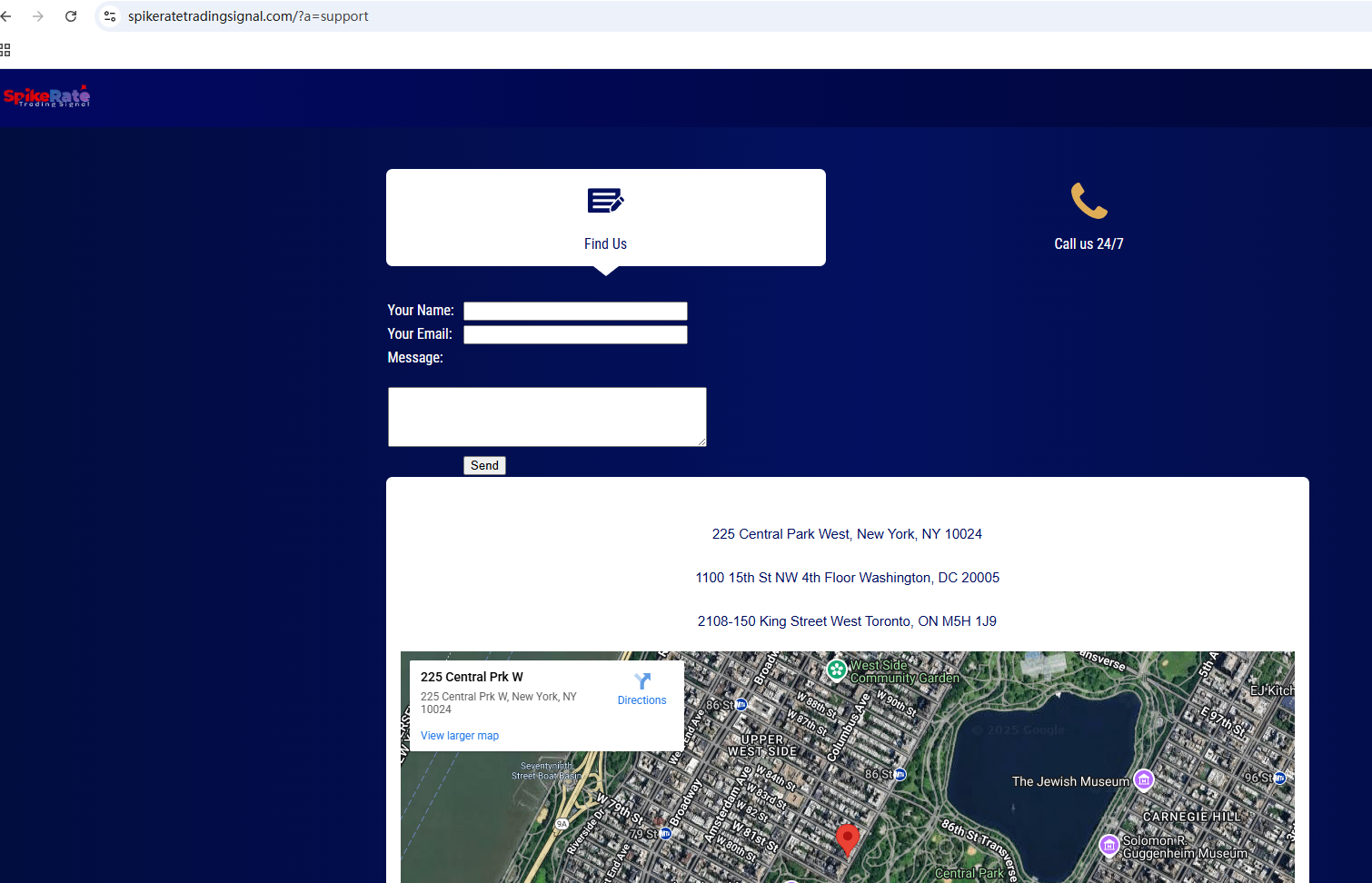Open the View larger map link
1372x883 pixels.
point(460,736)
